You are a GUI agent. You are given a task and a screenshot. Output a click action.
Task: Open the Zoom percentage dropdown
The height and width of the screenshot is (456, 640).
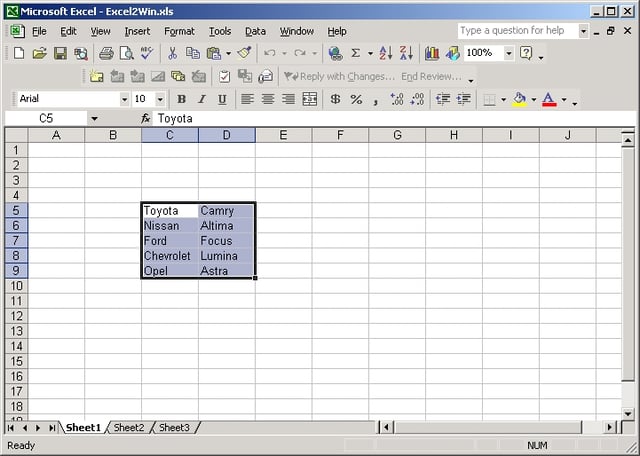tap(509, 53)
